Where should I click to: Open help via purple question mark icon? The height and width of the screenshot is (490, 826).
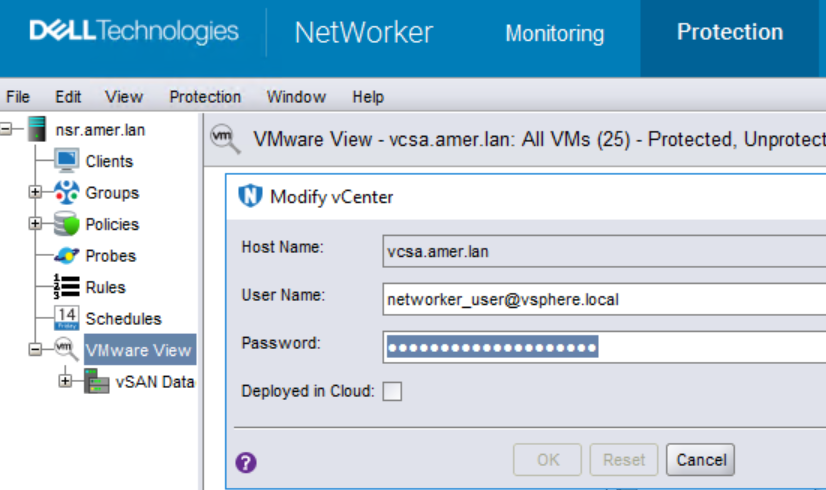tap(245, 463)
